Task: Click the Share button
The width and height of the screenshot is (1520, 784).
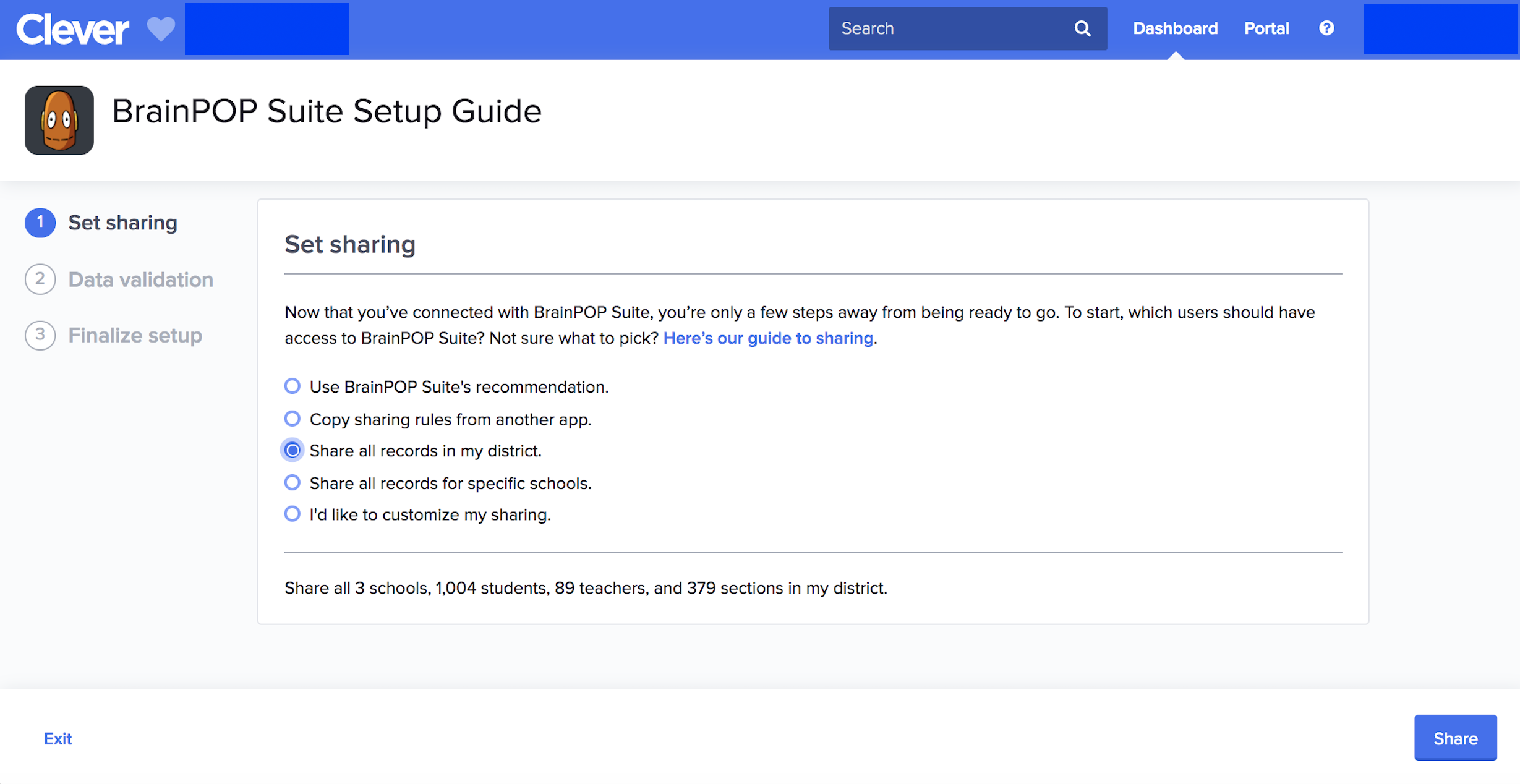Action: click(x=1455, y=738)
